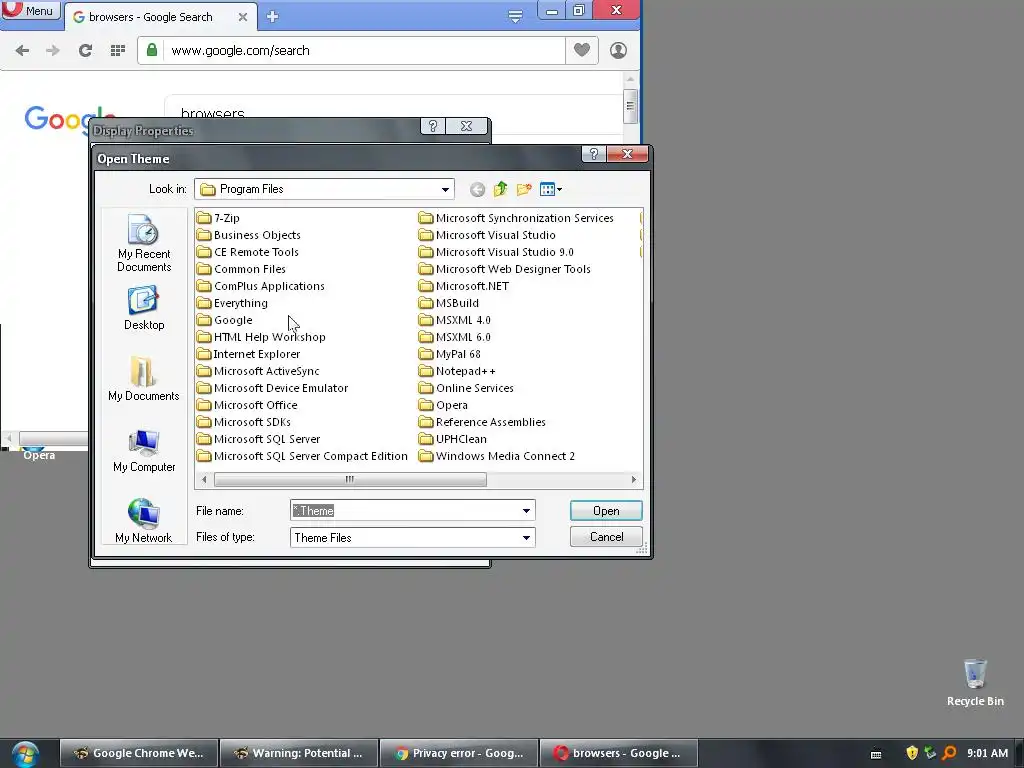Select My Network in places bar
The width and height of the screenshot is (1024, 768).
pyautogui.click(x=144, y=521)
